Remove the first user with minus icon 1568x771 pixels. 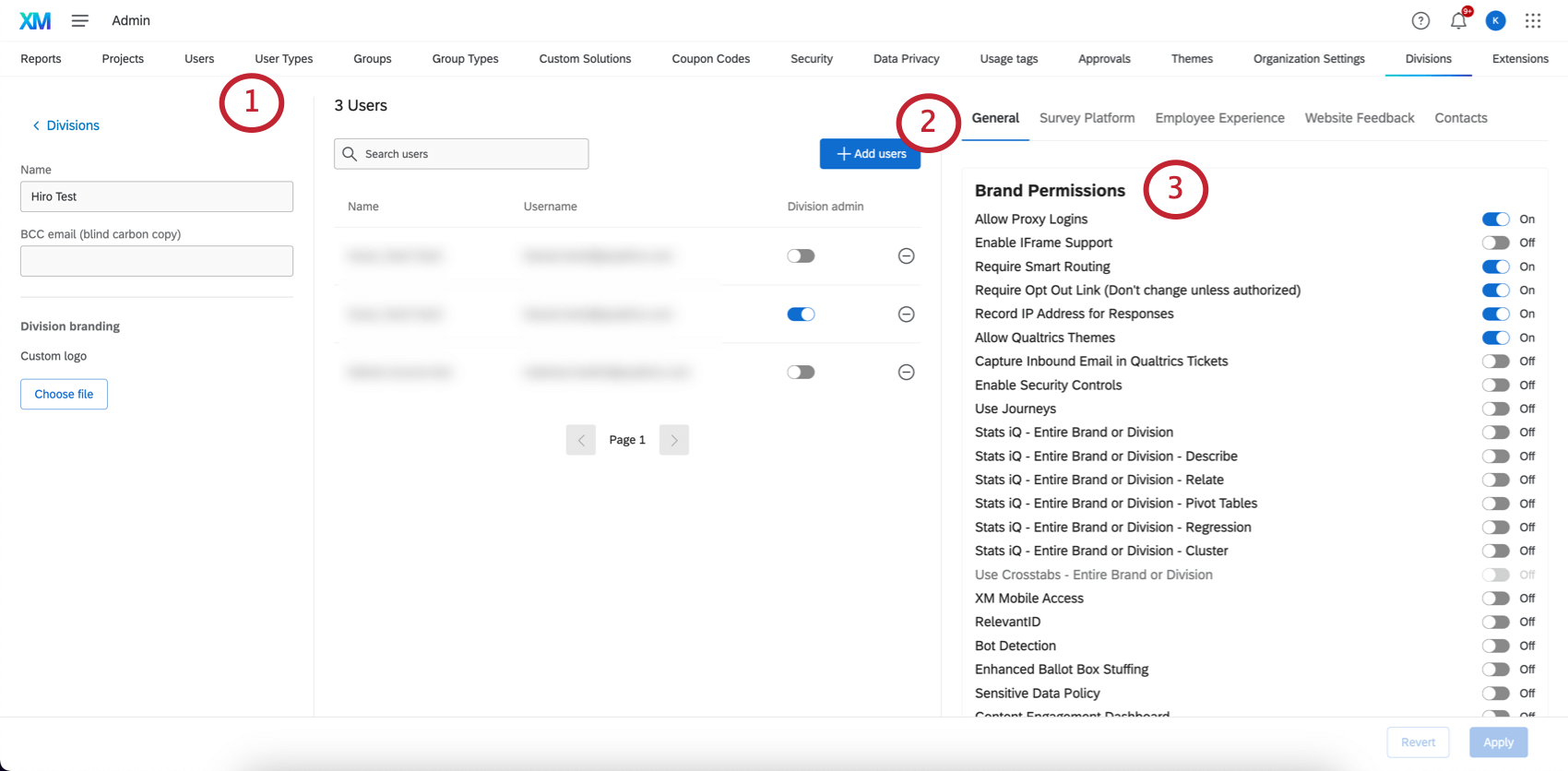[x=906, y=256]
